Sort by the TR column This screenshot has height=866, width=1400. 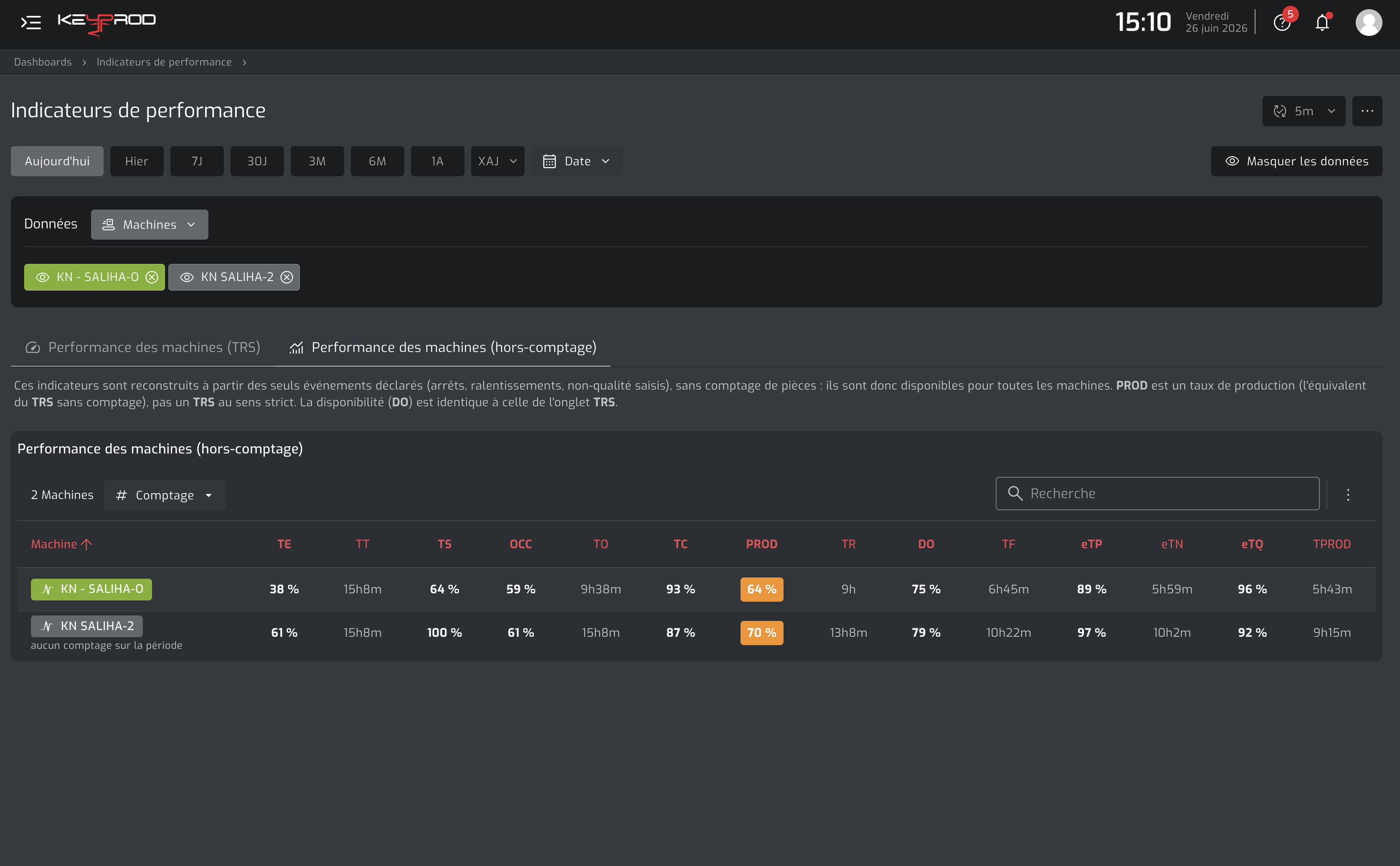[848, 544]
